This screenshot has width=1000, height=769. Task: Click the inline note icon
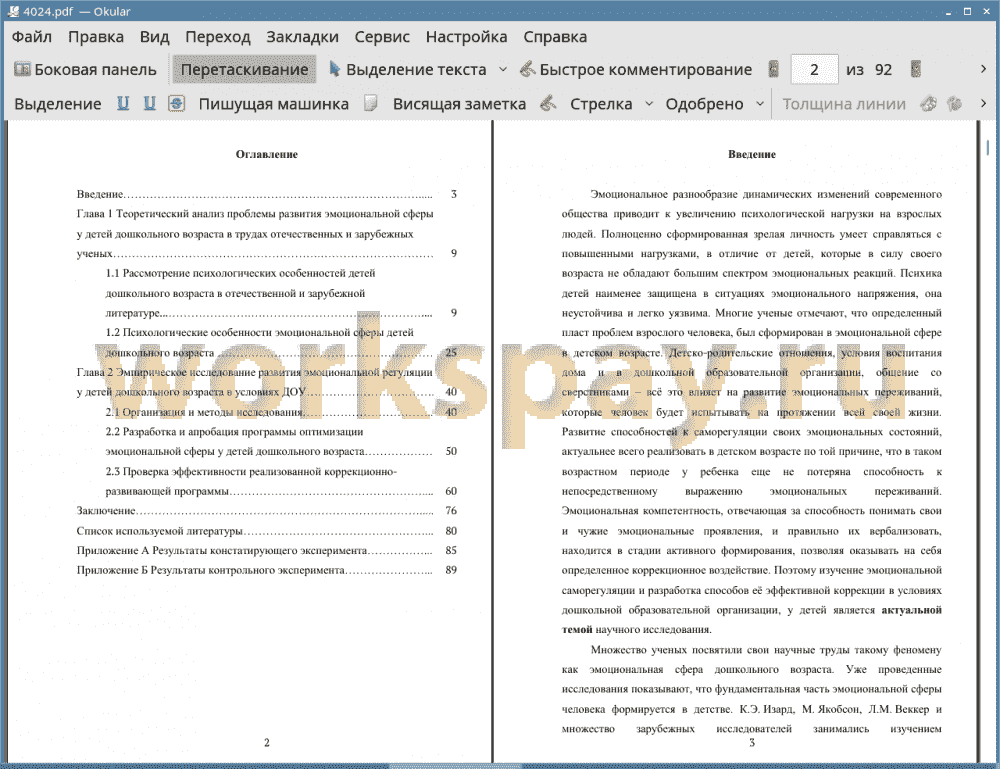pos(371,103)
